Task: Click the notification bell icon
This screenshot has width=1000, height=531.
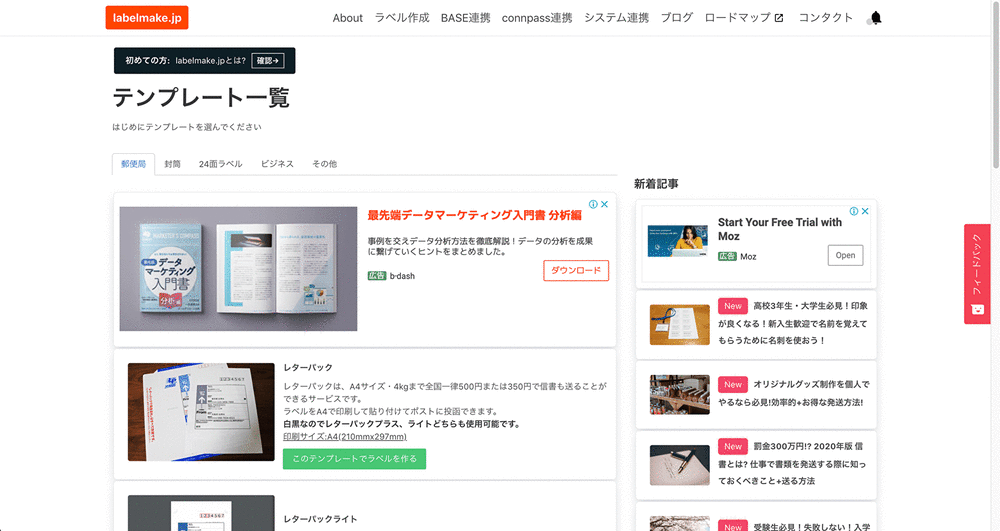Action: (x=876, y=18)
